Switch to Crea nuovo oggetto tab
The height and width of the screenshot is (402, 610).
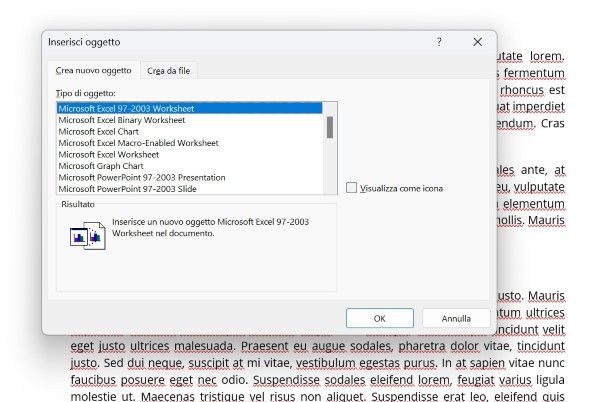[93, 70]
